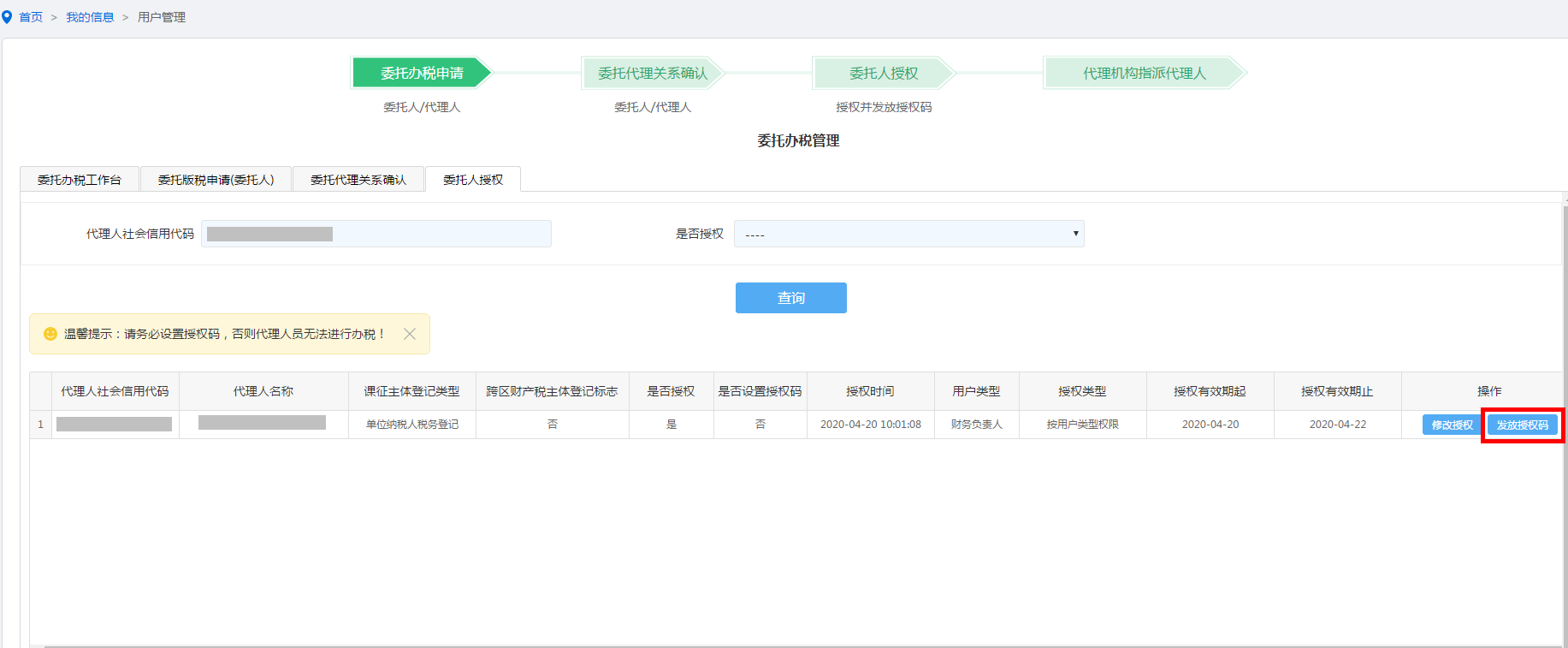Click the 授权有效期起 column header

click(x=1210, y=391)
